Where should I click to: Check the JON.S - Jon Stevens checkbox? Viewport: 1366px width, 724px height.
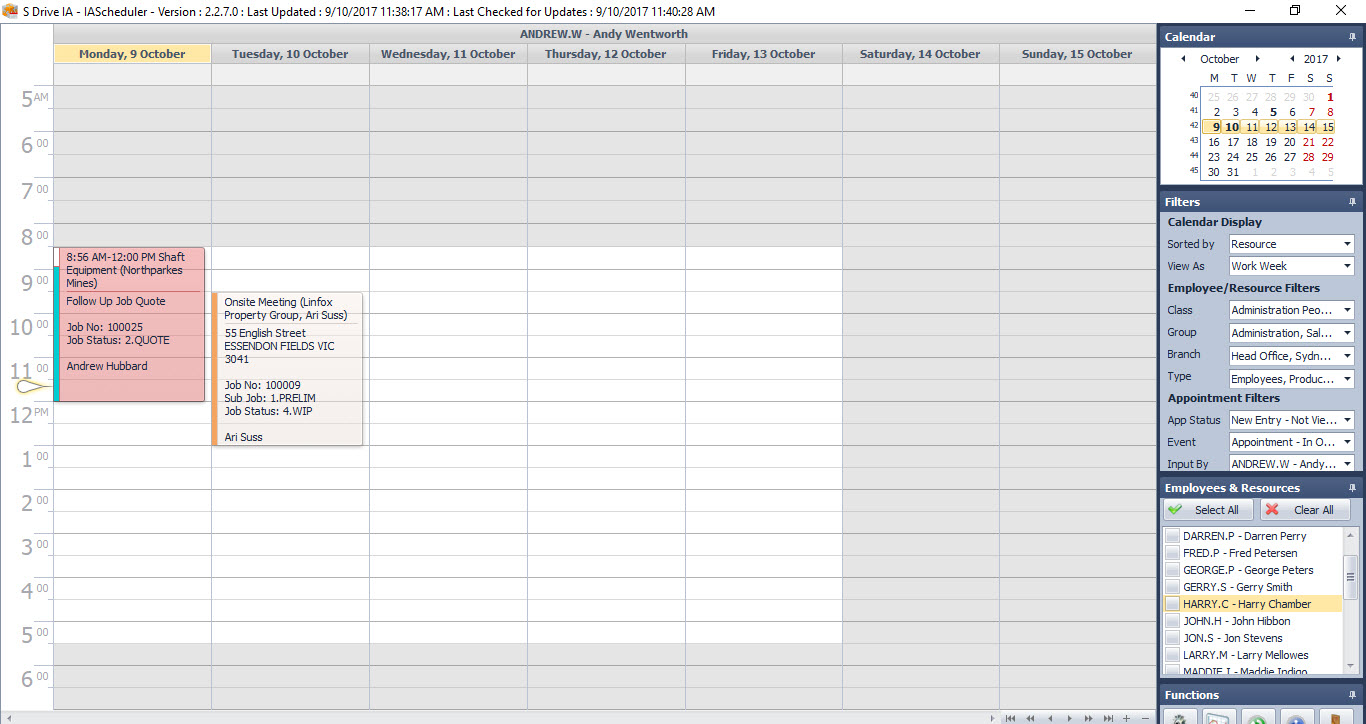(1173, 638)
